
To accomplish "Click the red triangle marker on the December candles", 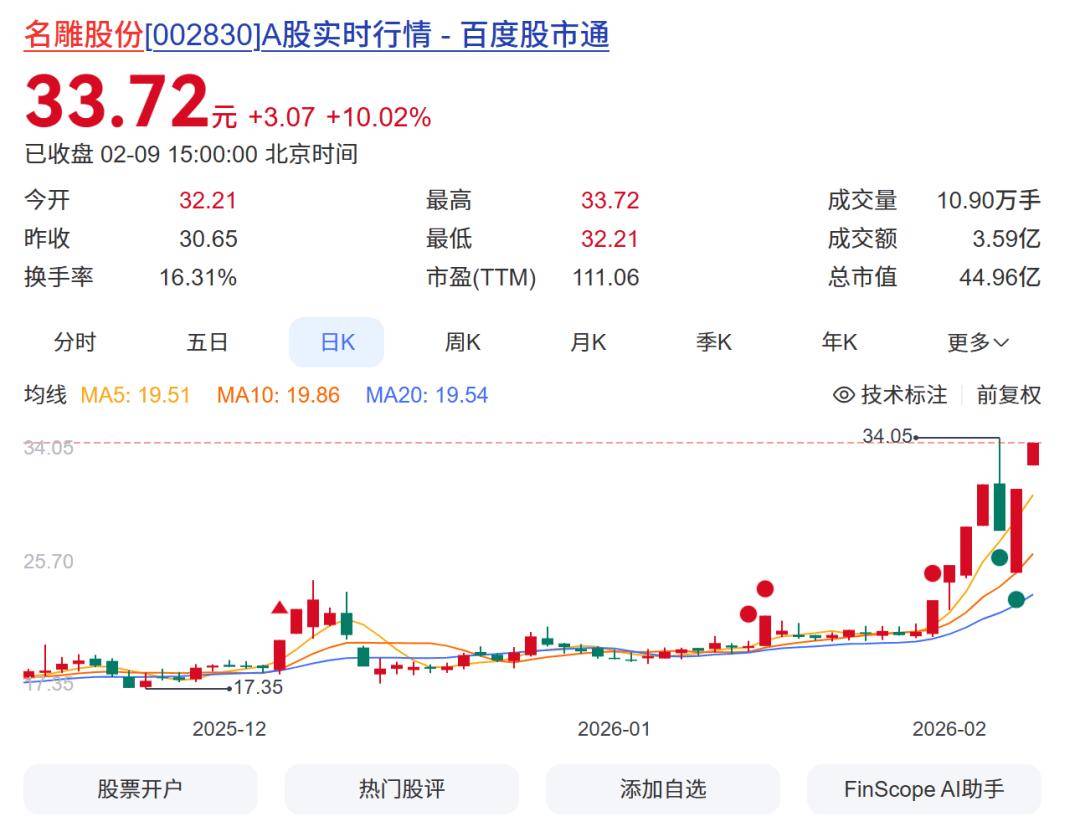I will (x=280, y=607).
